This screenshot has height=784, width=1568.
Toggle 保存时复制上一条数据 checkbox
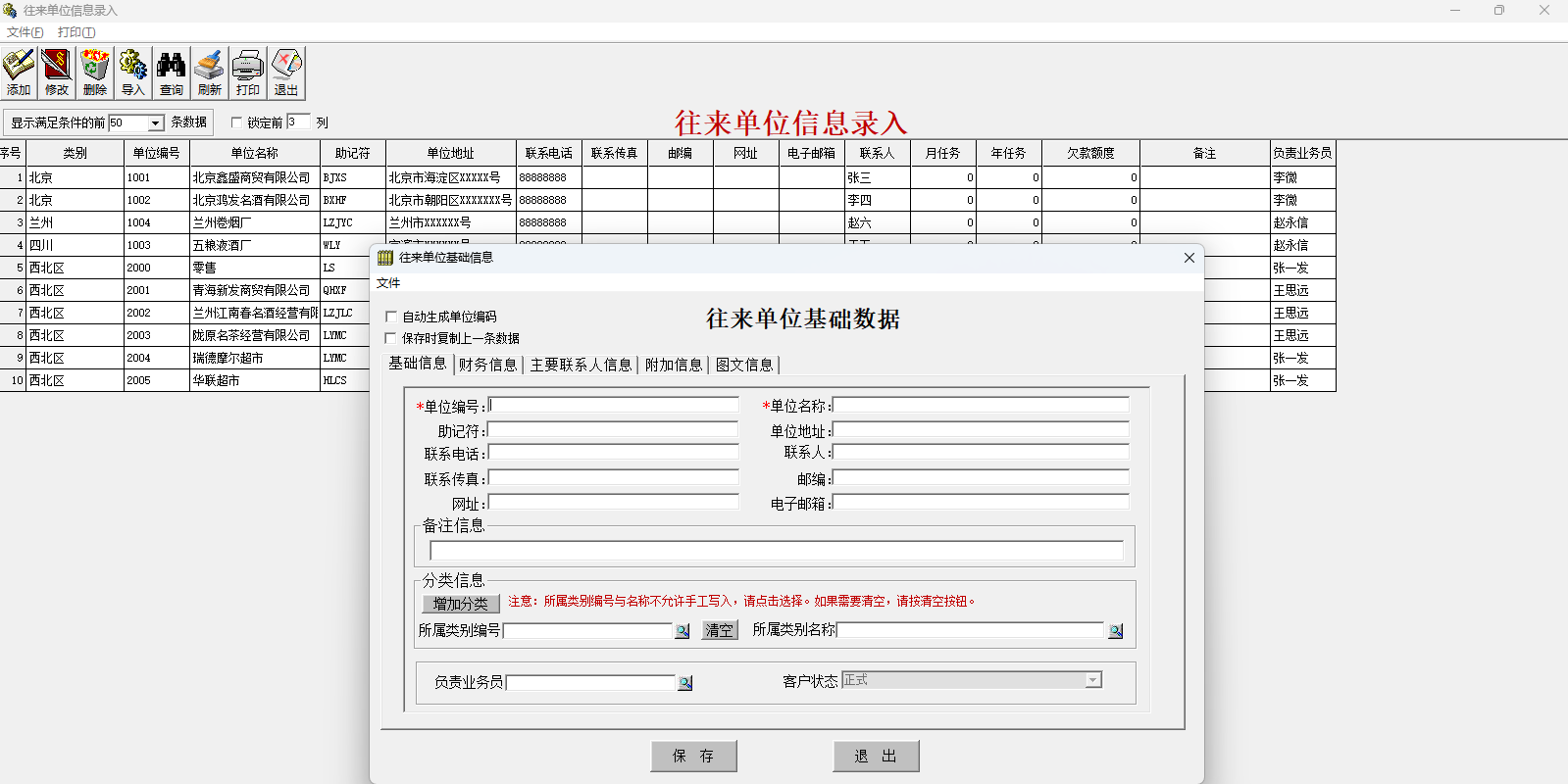391,338
